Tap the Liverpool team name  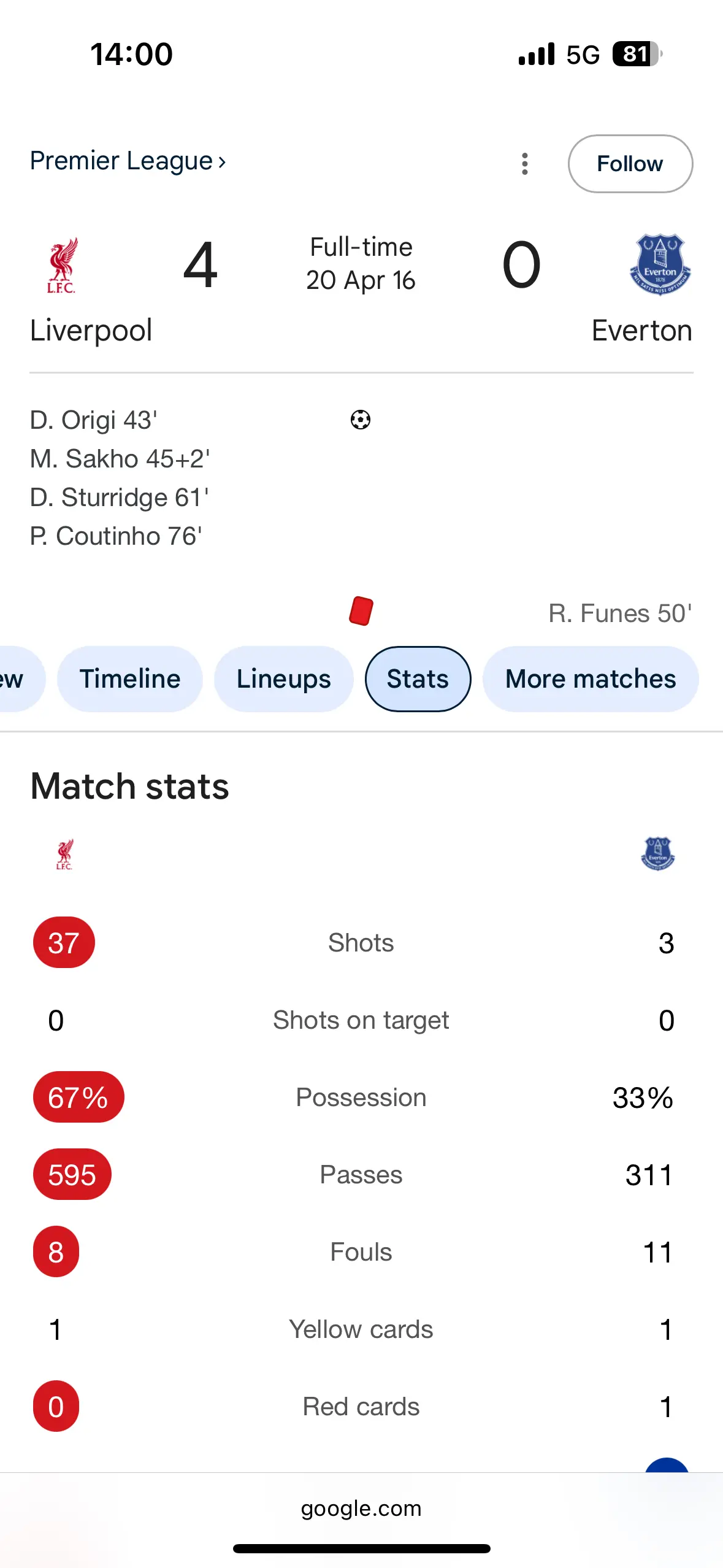91,331
